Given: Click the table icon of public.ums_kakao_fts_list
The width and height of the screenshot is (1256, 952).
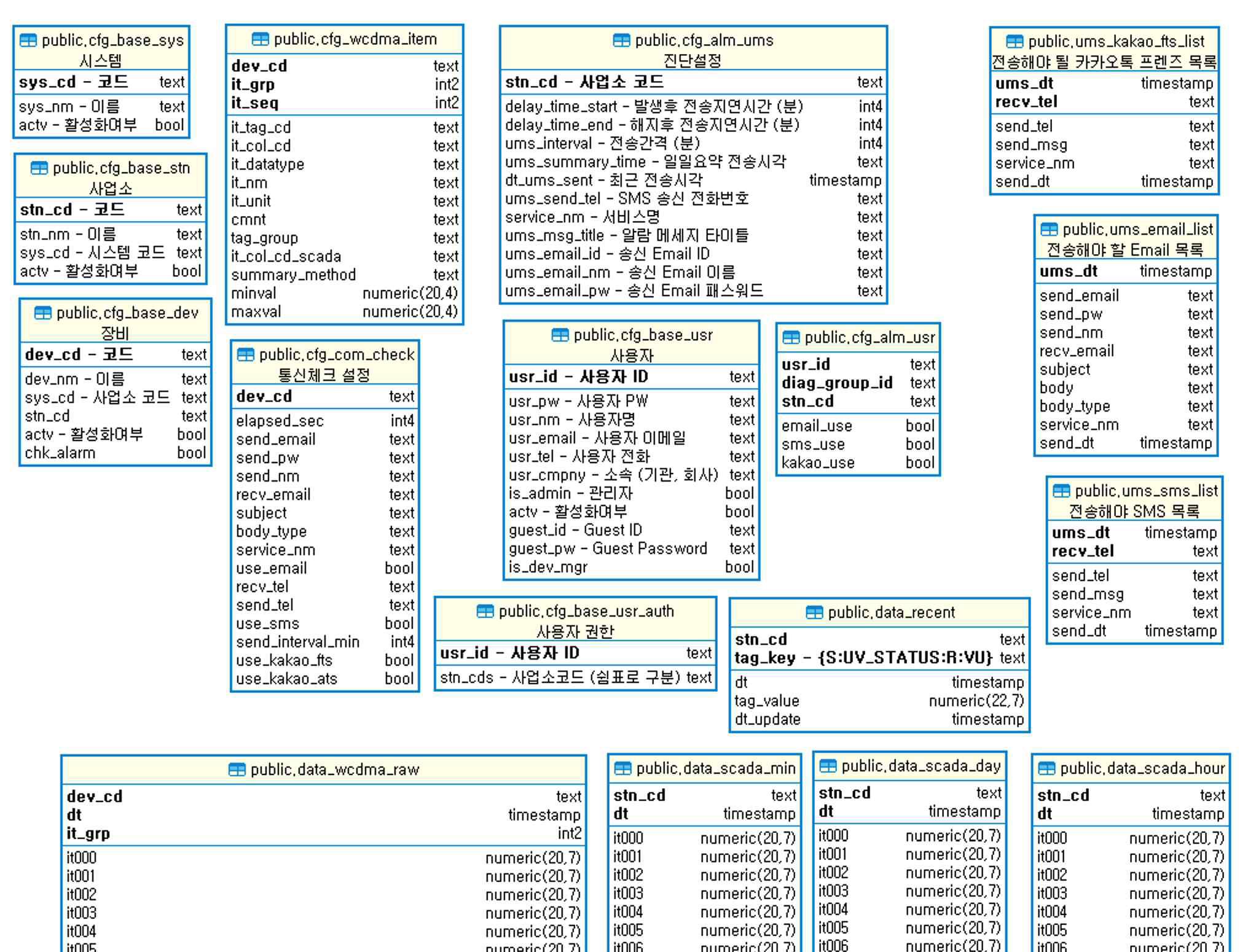Looking at the screenshot, I should (x=1015, y=42).
